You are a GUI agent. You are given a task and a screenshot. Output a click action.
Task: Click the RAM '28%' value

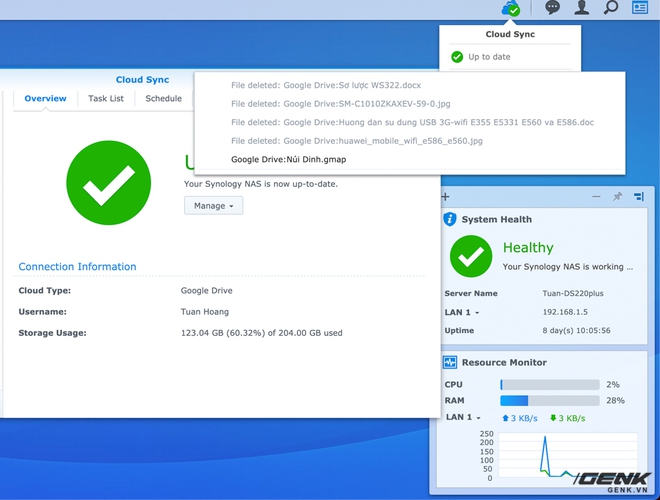click(615, 401)
